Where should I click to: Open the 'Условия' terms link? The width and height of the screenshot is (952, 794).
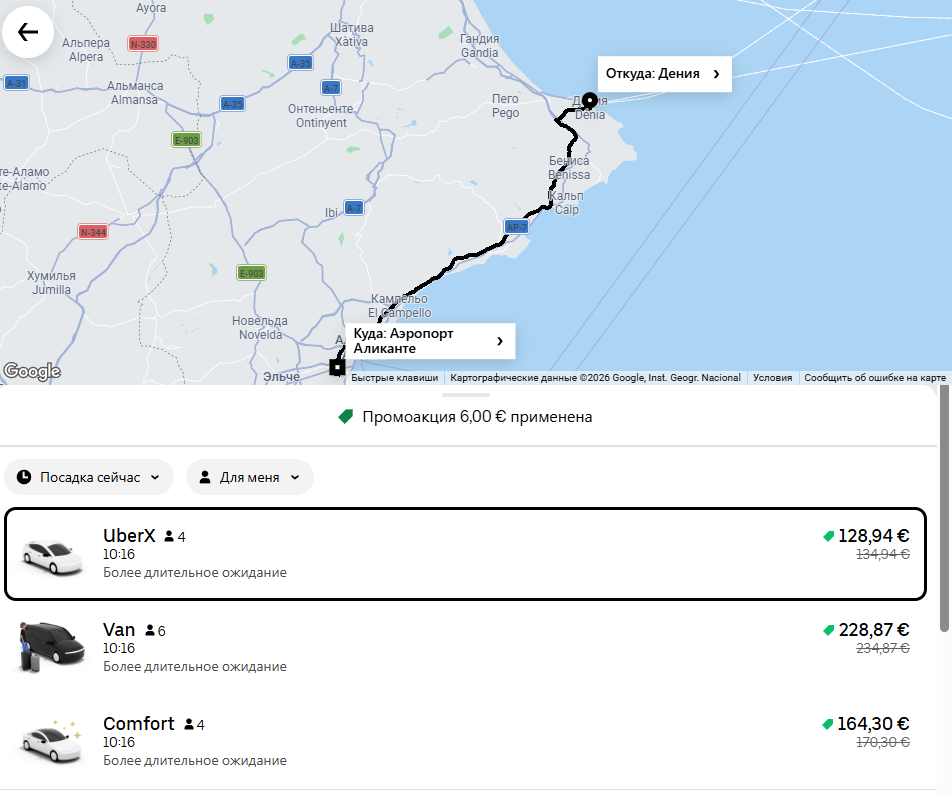coord(772,378)
